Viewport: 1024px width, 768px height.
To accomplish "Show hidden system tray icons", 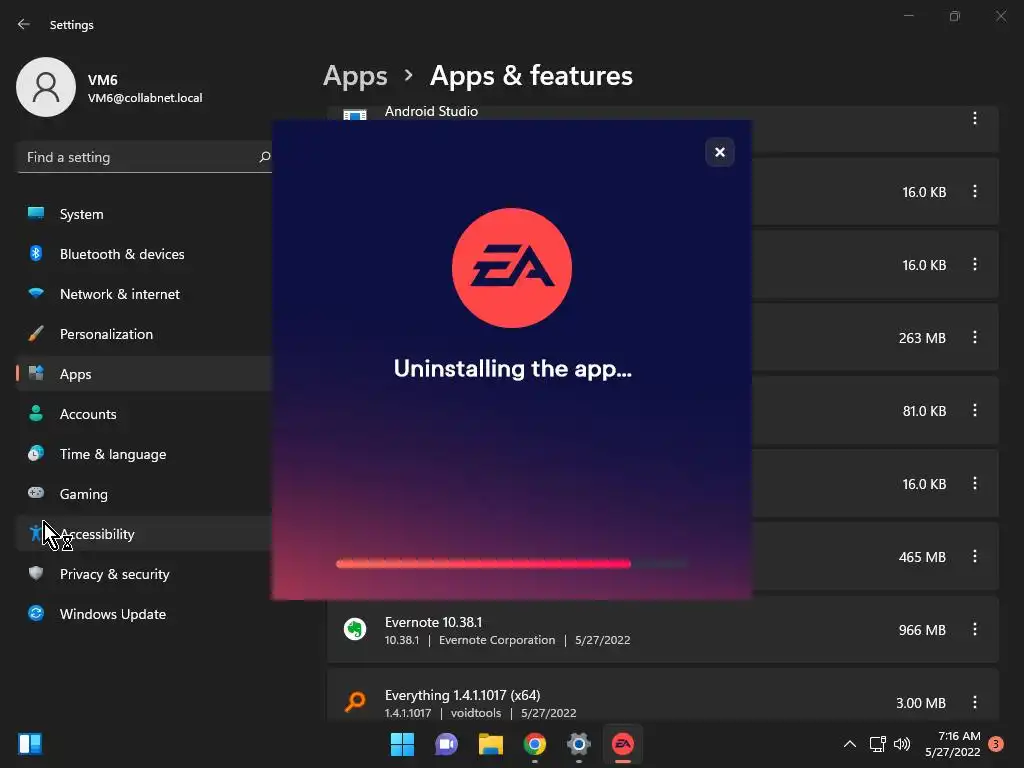I will coord(850,744).
